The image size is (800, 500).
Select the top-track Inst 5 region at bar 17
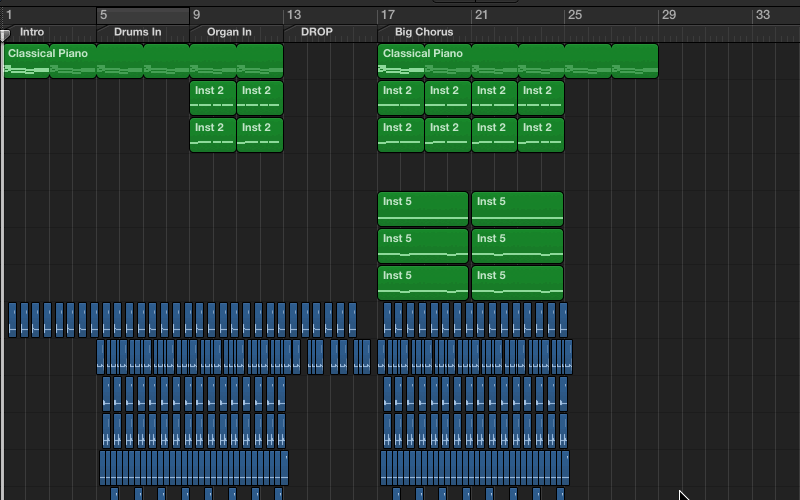pos(423,209)
